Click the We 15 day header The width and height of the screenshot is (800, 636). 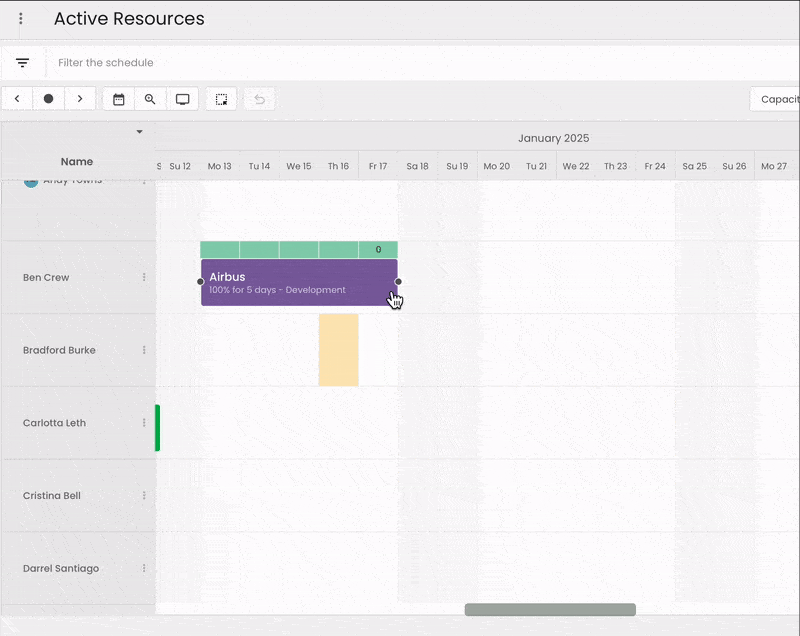298,166
